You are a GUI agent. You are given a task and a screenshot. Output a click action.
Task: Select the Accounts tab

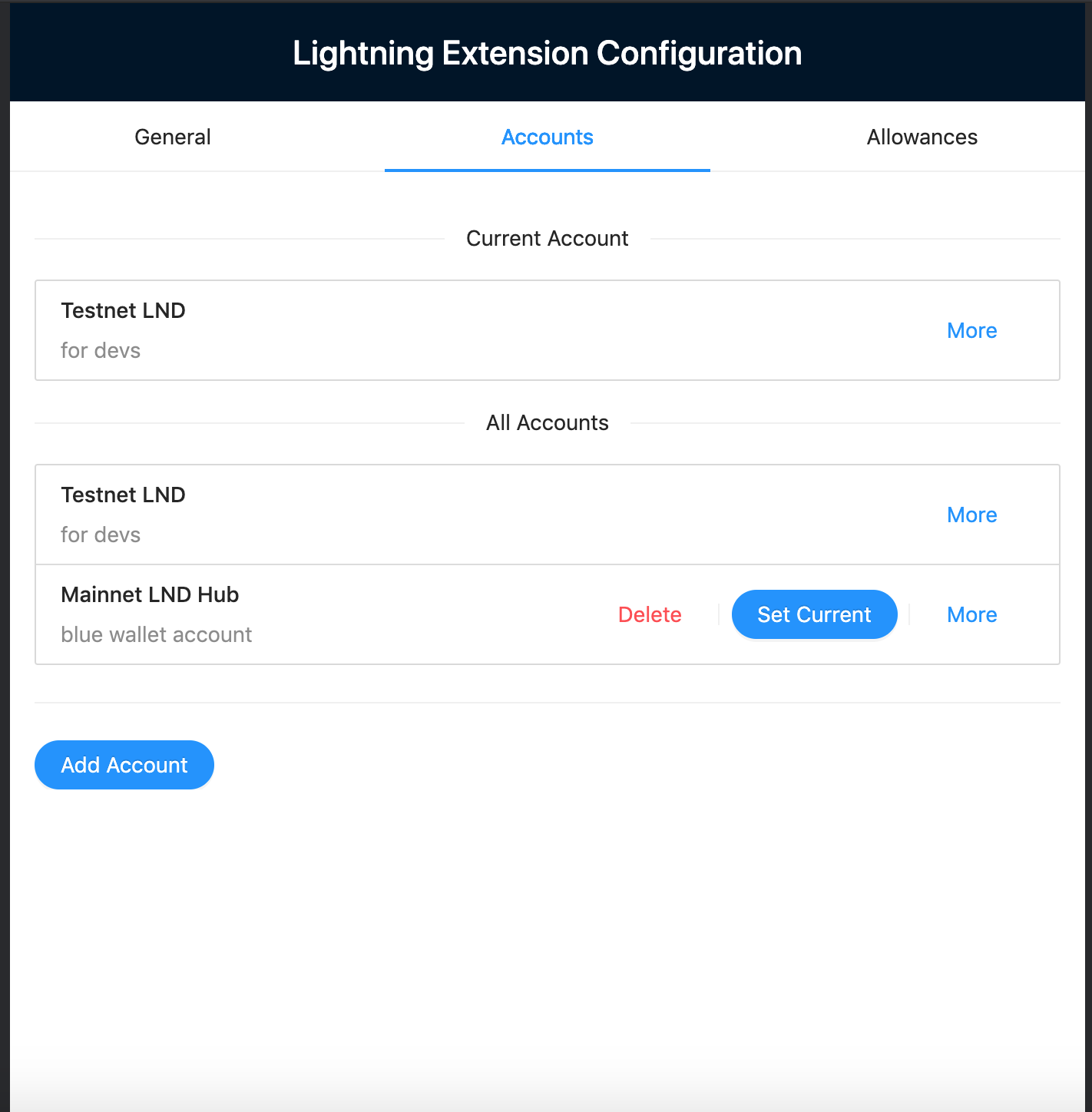[547, 137]
